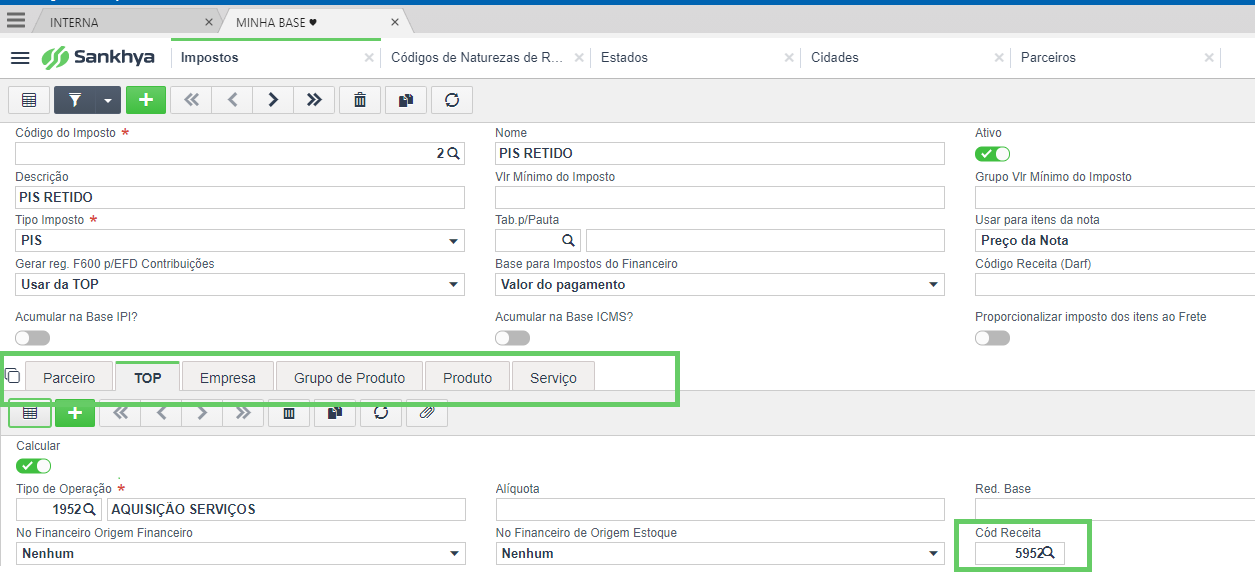Go to the first entry in the lower toolbar
Screen dimensions: 1255x582
pyautogui.click(x=120, y=412)
